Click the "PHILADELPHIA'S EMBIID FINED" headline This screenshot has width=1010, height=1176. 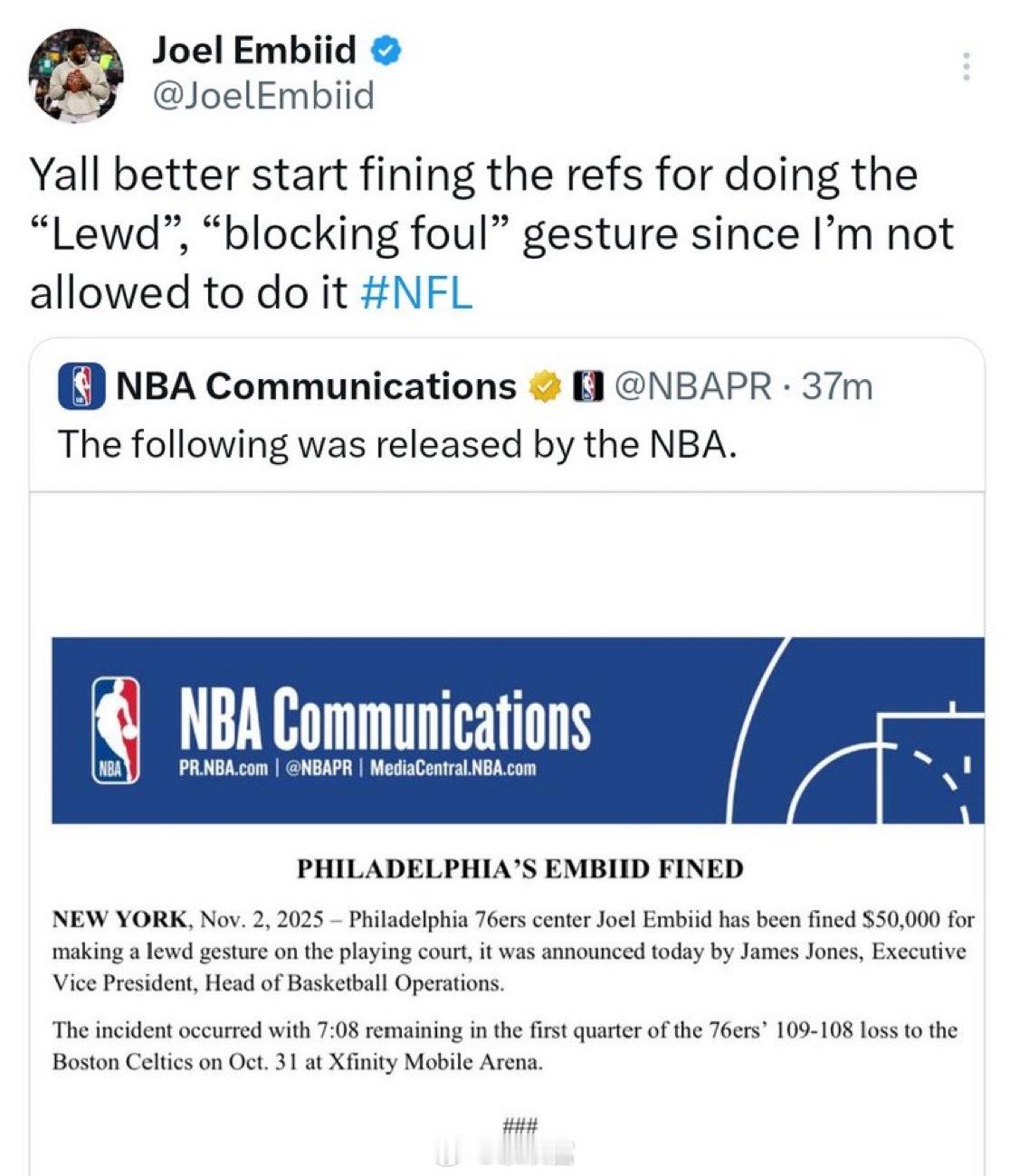(520, 869)
